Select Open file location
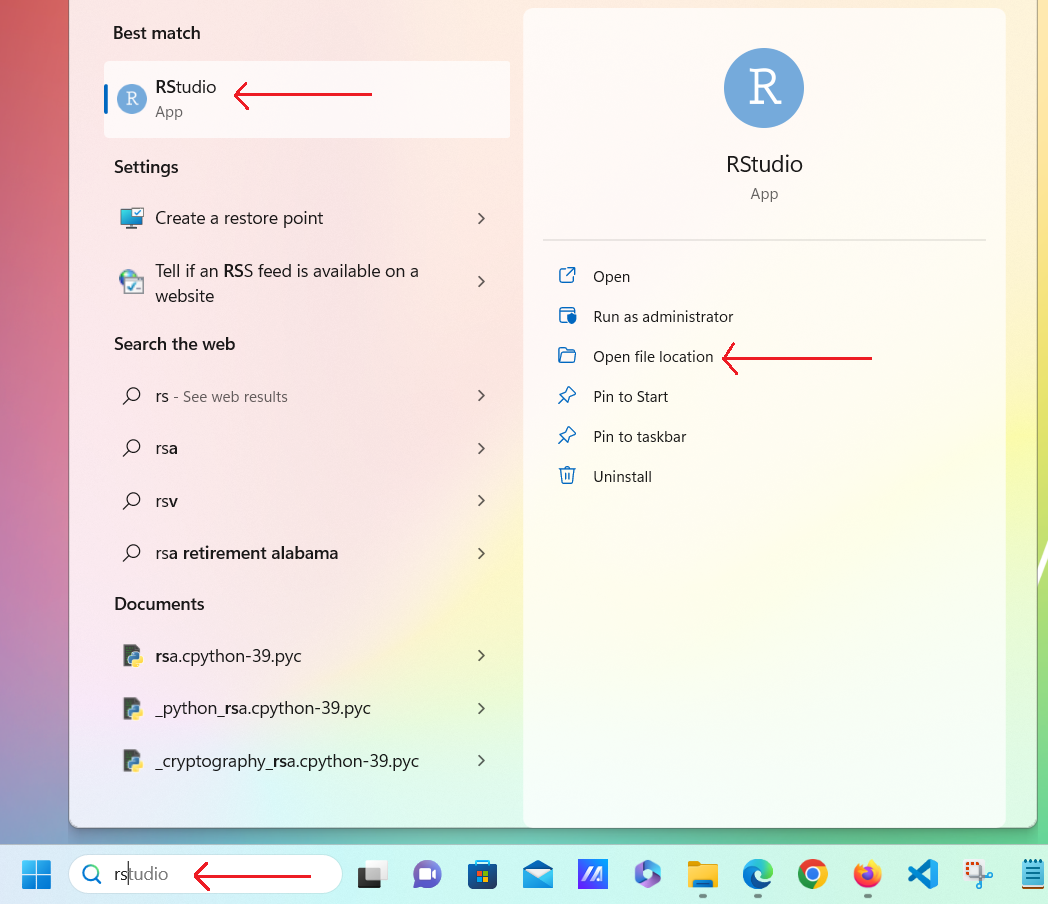This screenshot has width=1048, height=904. (x=653, y=357)
